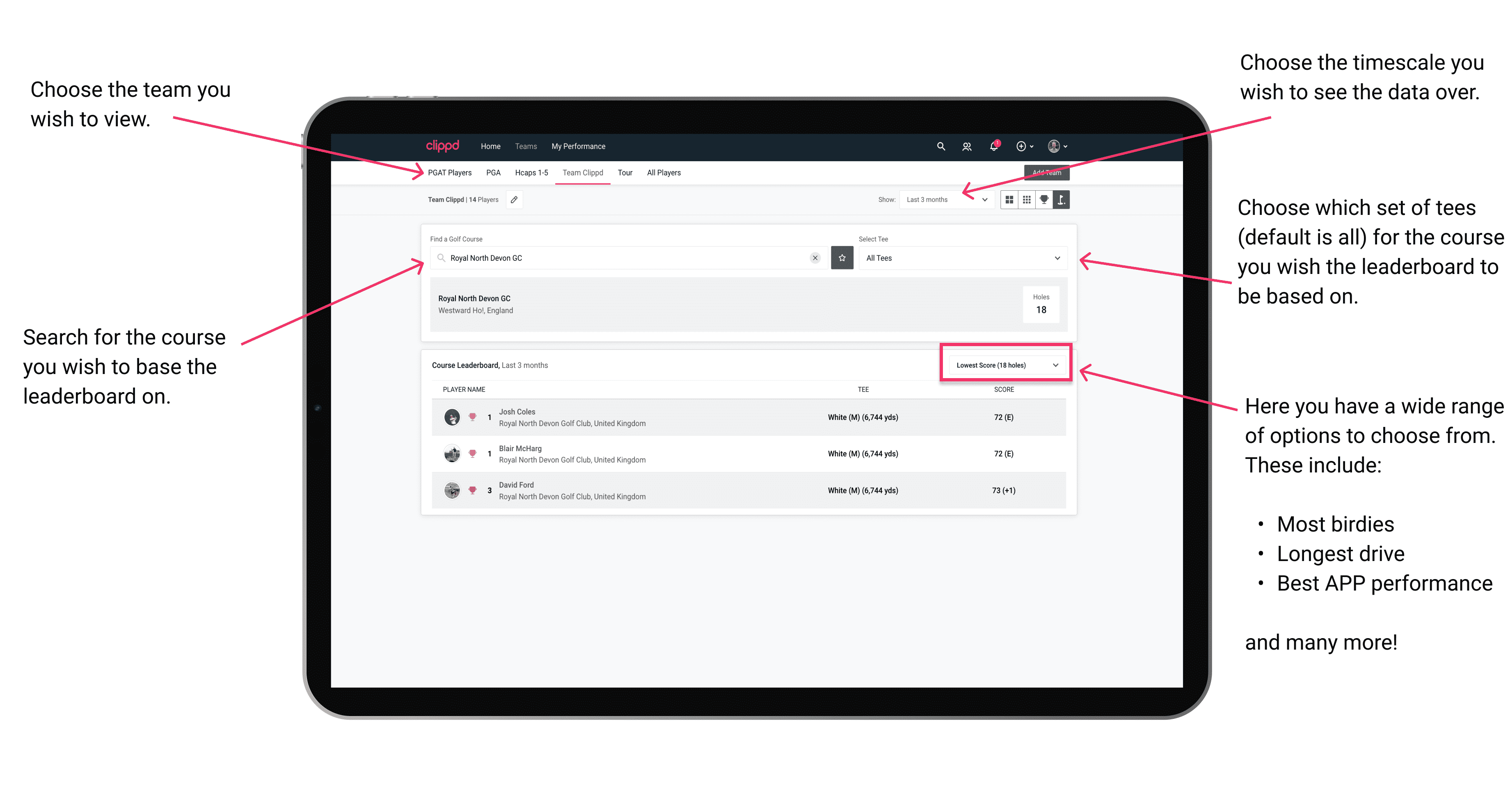
Task: Click the Add Team button
Action: (x=1044, y=171)
